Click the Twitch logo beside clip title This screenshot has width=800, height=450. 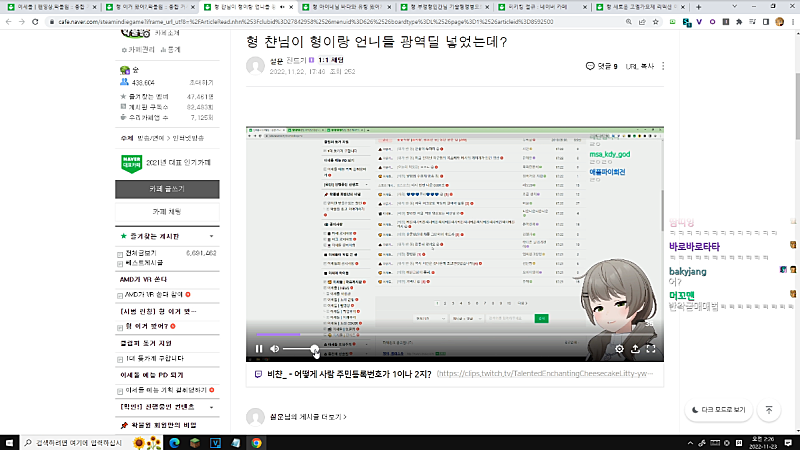[x=258, y=374]
